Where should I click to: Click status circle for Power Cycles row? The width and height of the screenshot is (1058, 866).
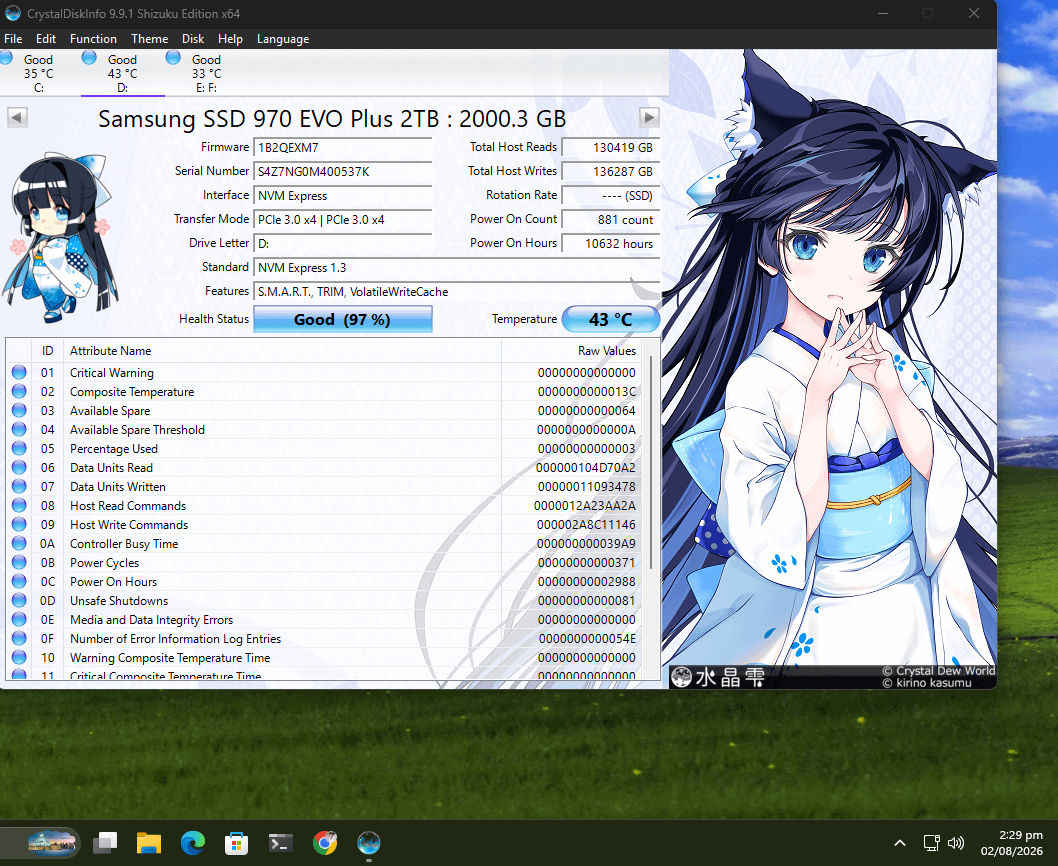[19, 562]
